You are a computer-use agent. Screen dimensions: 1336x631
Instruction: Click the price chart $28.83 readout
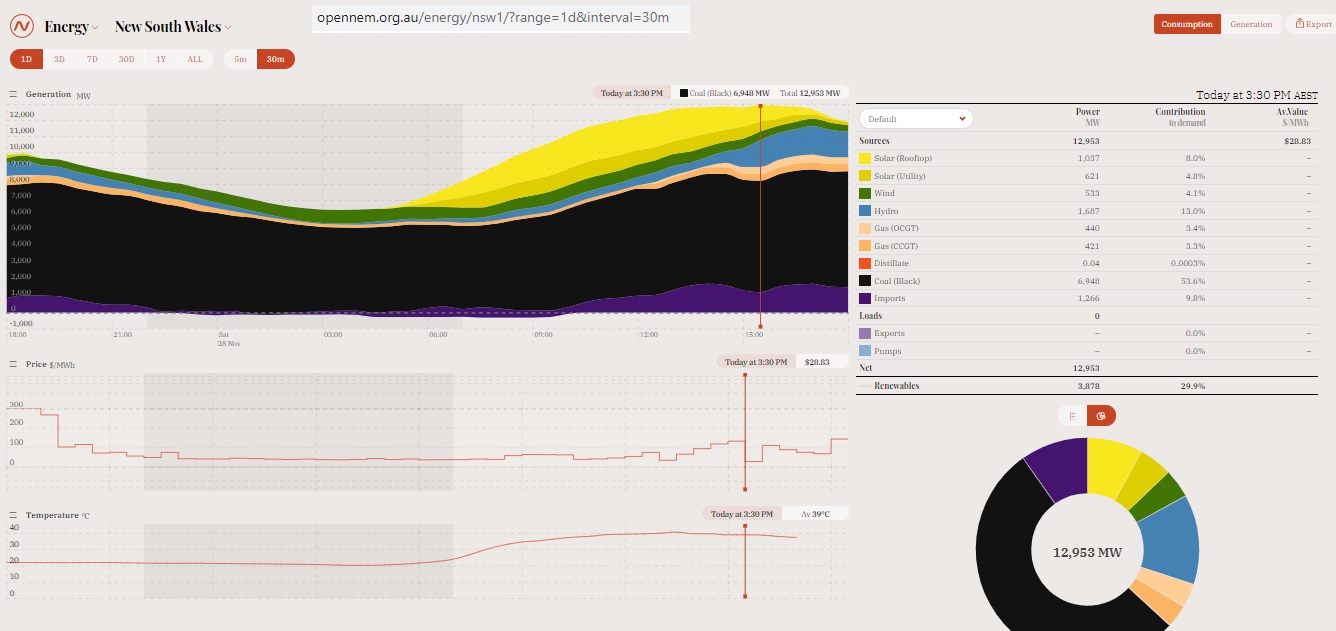(x=817, y=362)
